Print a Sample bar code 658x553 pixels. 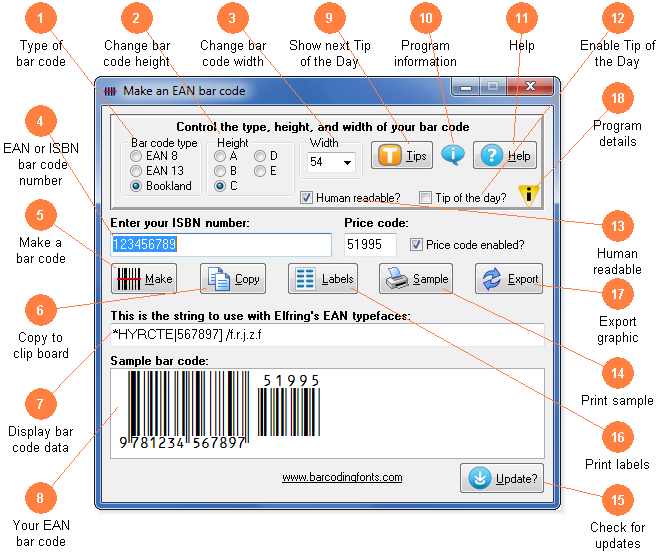coord(416,279)
